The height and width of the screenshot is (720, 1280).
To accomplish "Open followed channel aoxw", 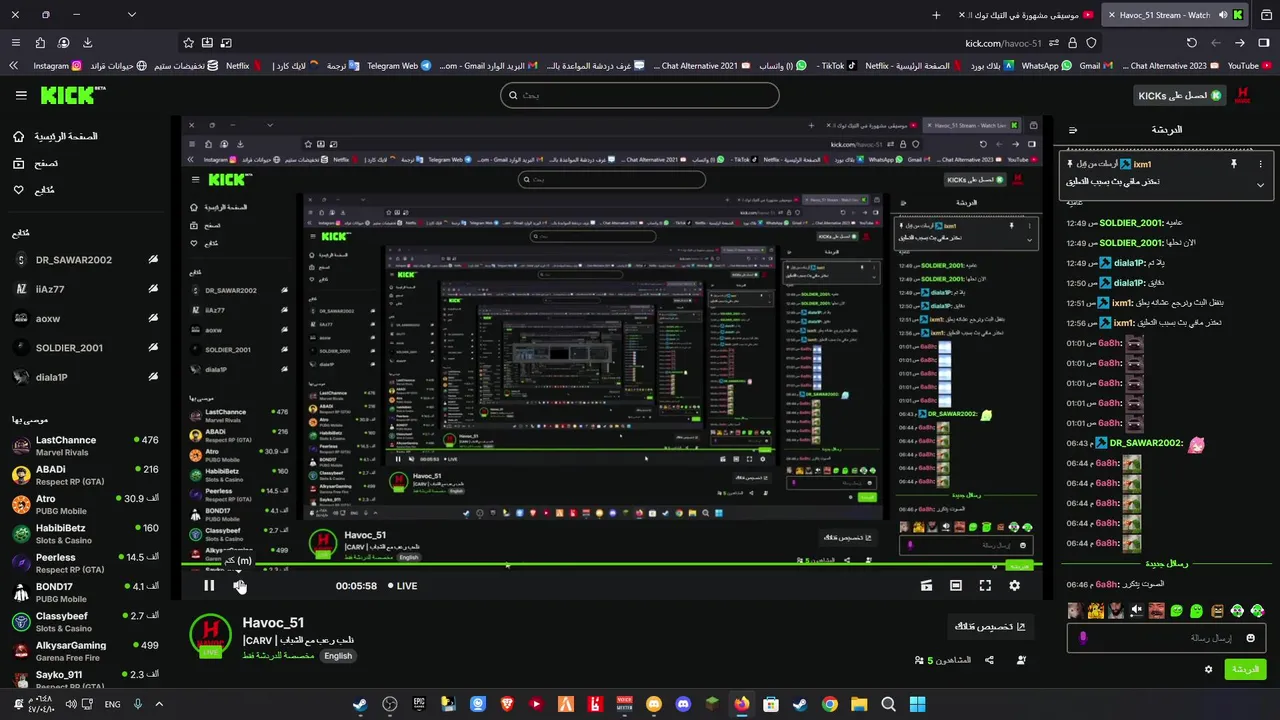I will (x=87, y=318).
